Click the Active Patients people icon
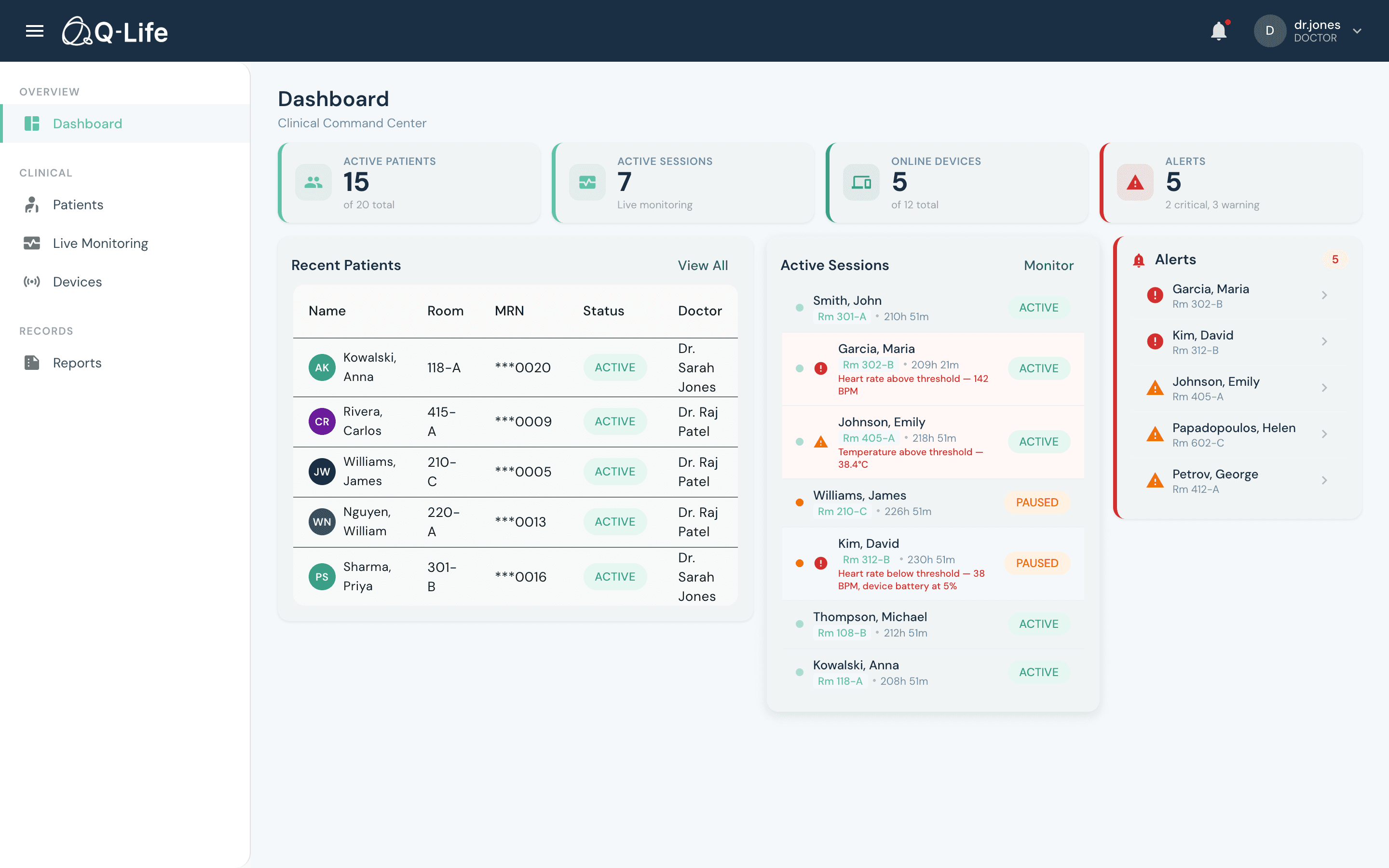 coord(313,182)
